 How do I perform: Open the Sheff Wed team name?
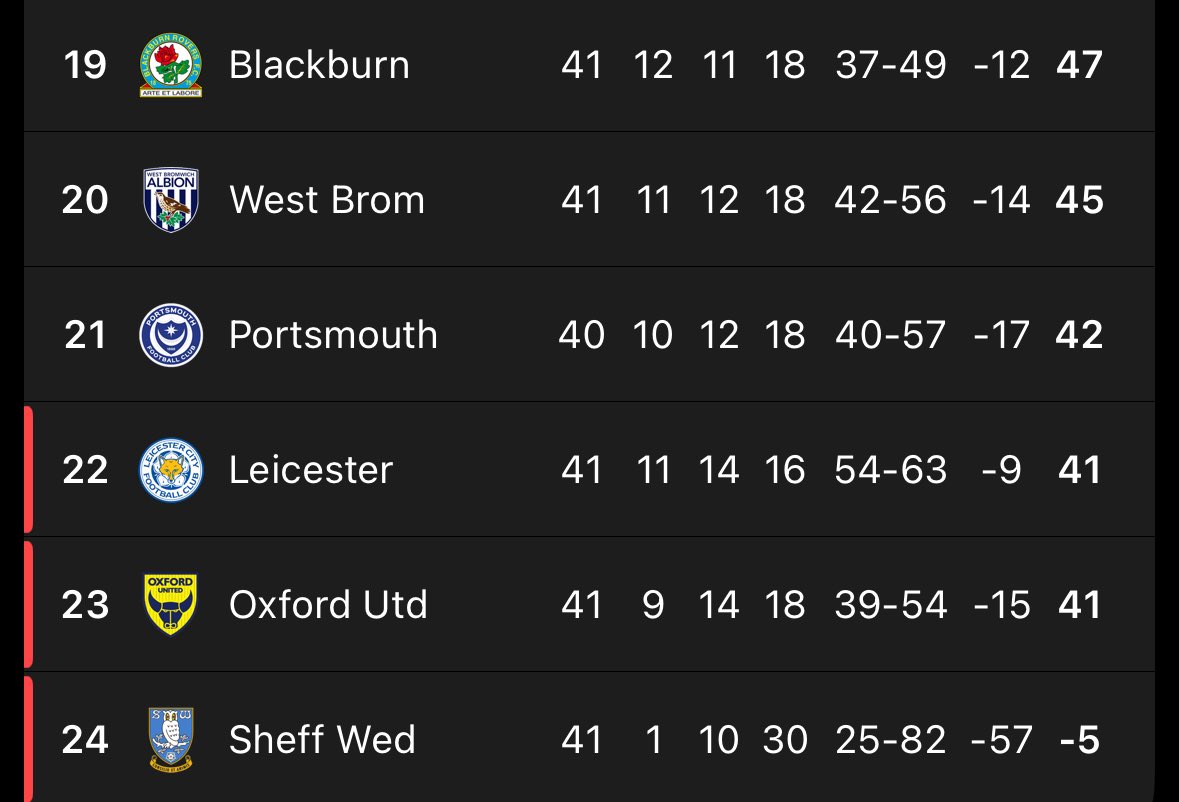(x=322, y=740)
